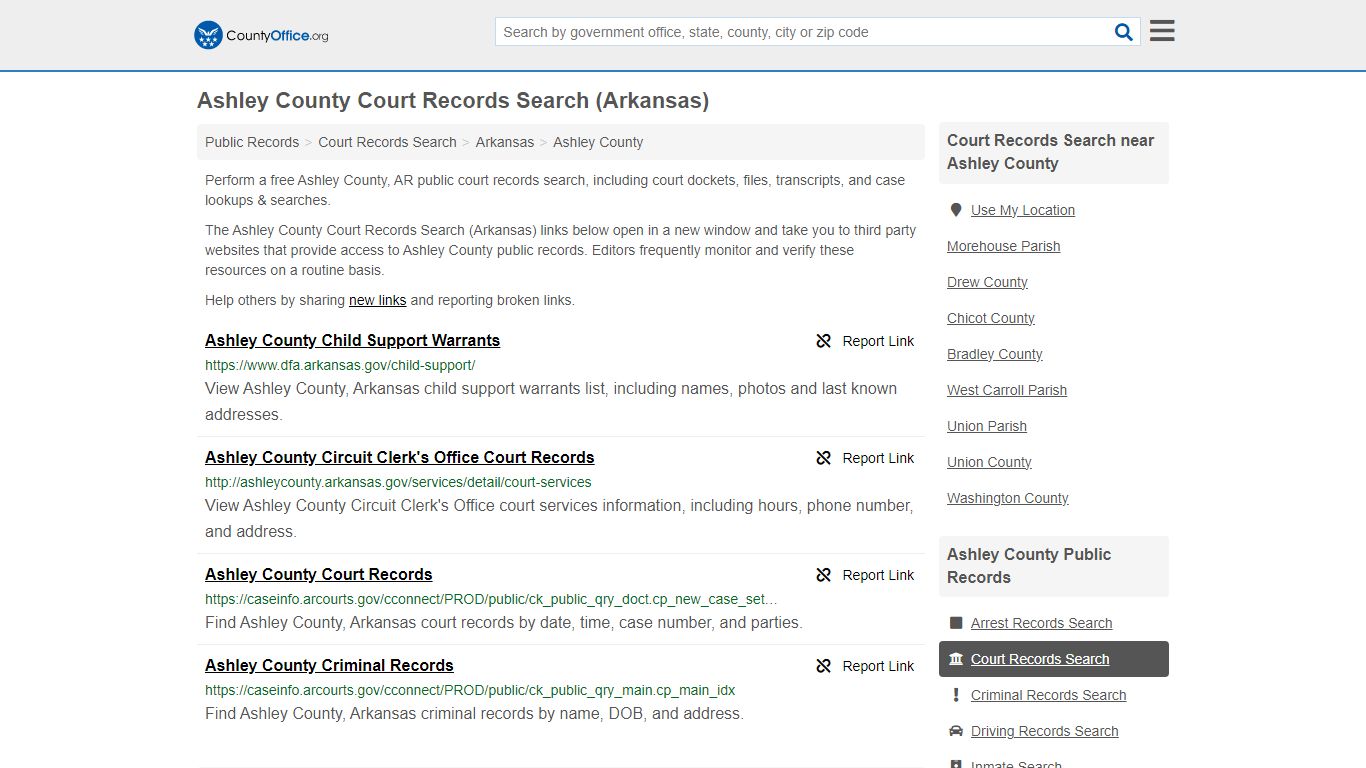This screenshot has height=768, width=1366.
Task: Click the broken-link icon beside Ashley County Court Records
Action: coord(823,575)
